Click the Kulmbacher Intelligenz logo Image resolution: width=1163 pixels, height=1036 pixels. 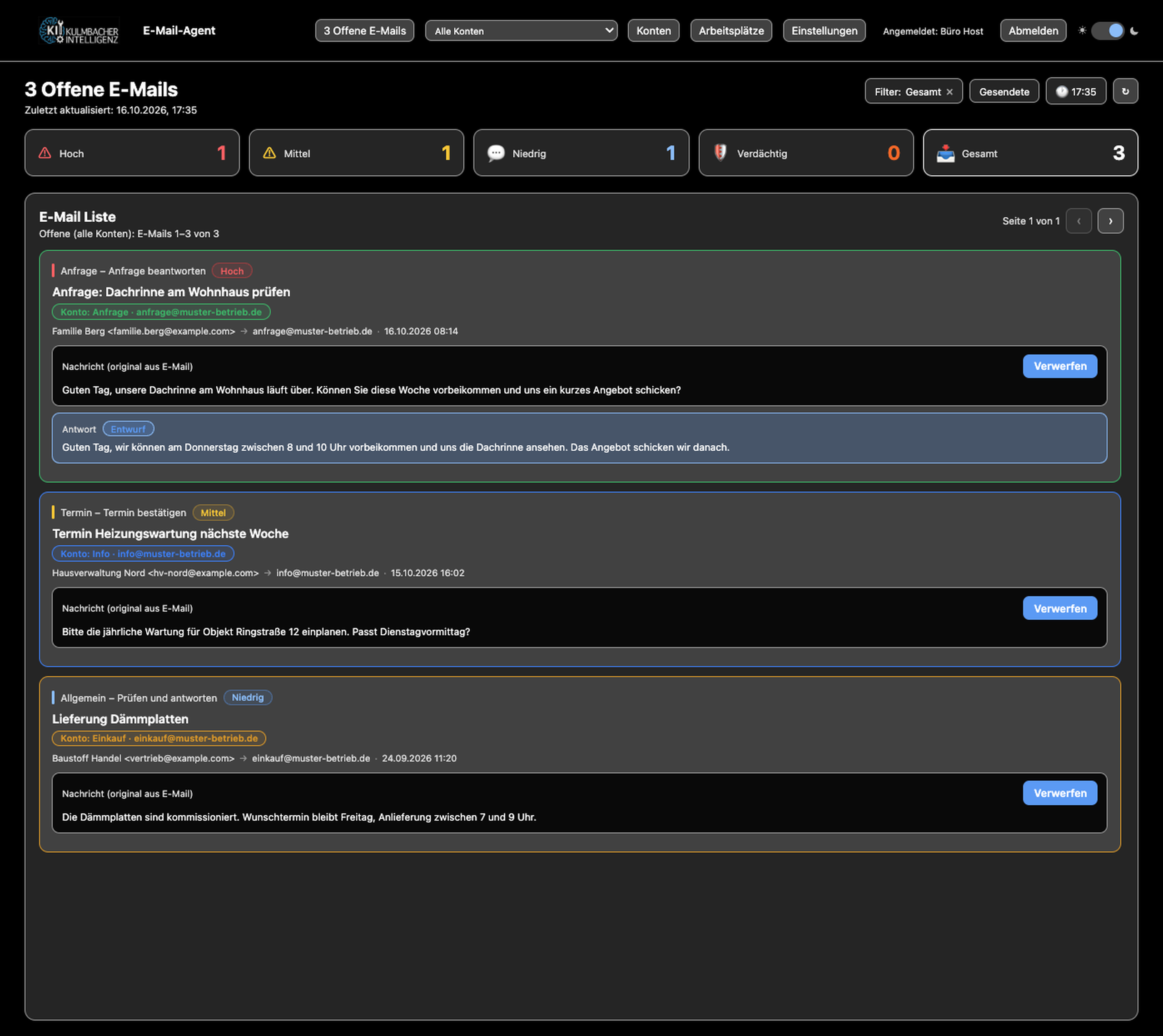point(79,31)
